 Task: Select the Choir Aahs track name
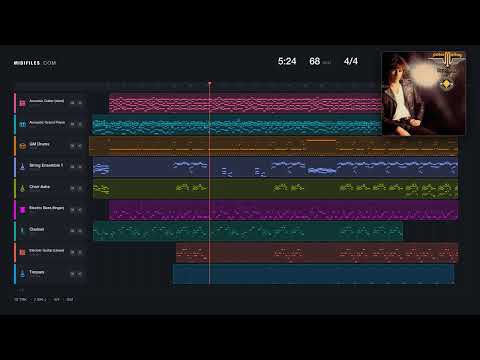tap(40, 187)
